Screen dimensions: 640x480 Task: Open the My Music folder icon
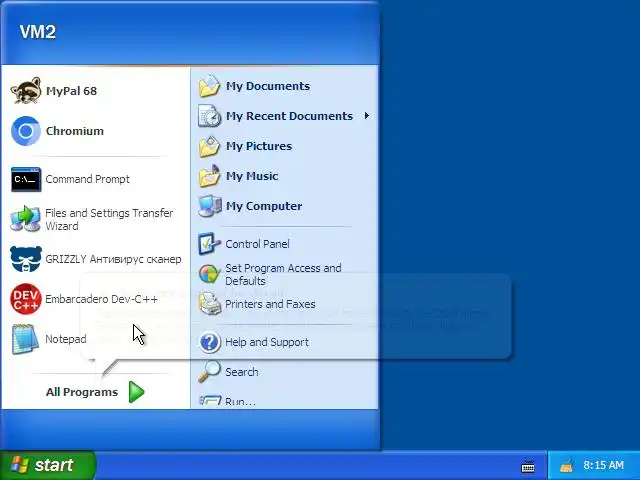[x=209, y=176]
